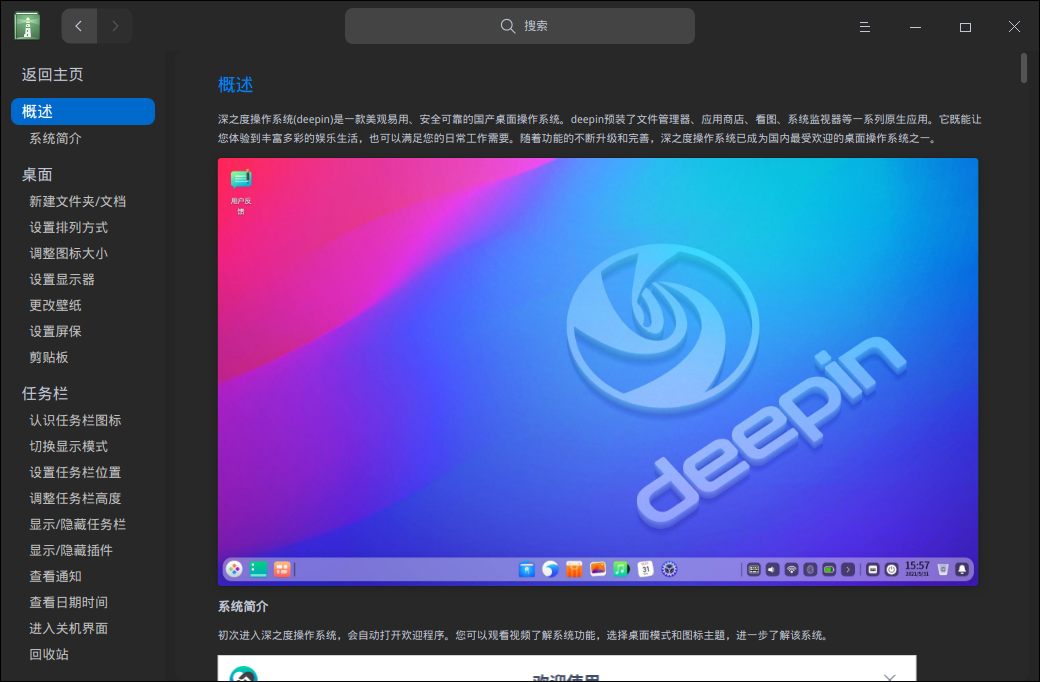Open the hamburger main menu
The image size is (1040, 682).
865,27
